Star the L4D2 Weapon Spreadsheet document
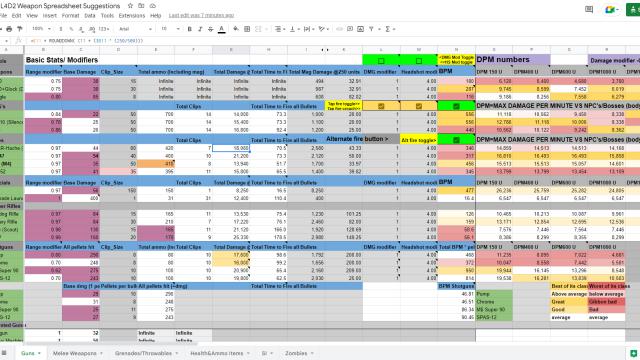Screen dimensions: 640x360 (x=130, y=6)
